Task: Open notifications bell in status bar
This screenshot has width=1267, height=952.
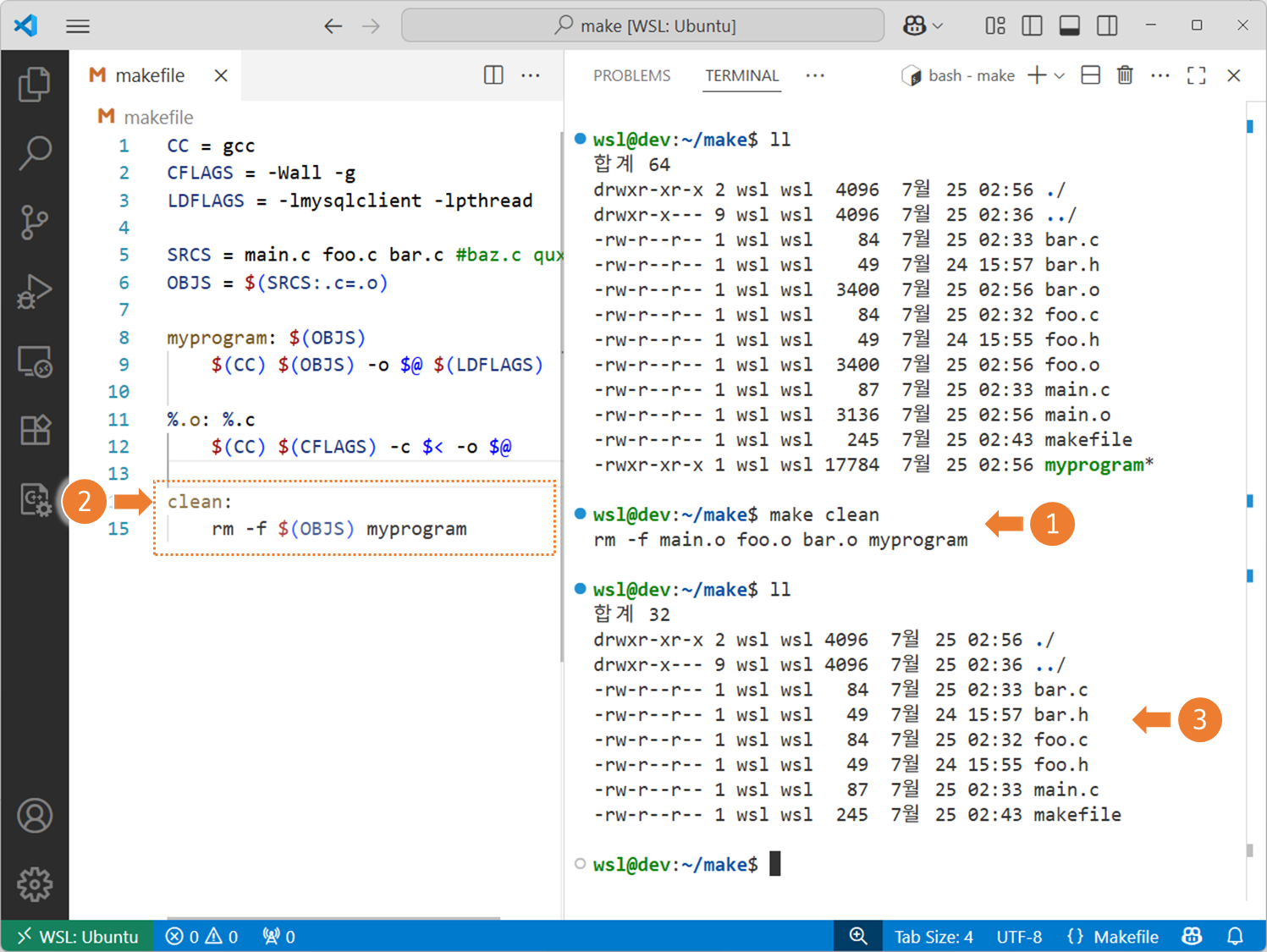Action: click(x=1236, y=937)
